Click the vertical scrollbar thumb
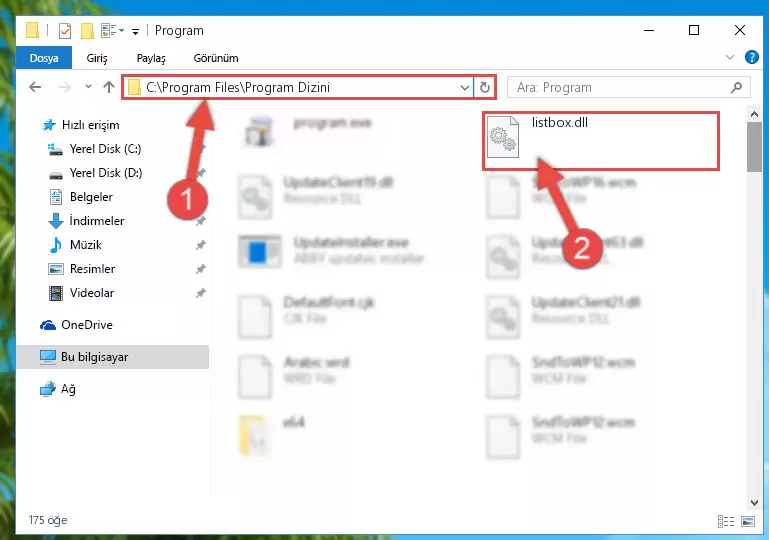The width and height of the screenshot is (769, 540). 754,147
